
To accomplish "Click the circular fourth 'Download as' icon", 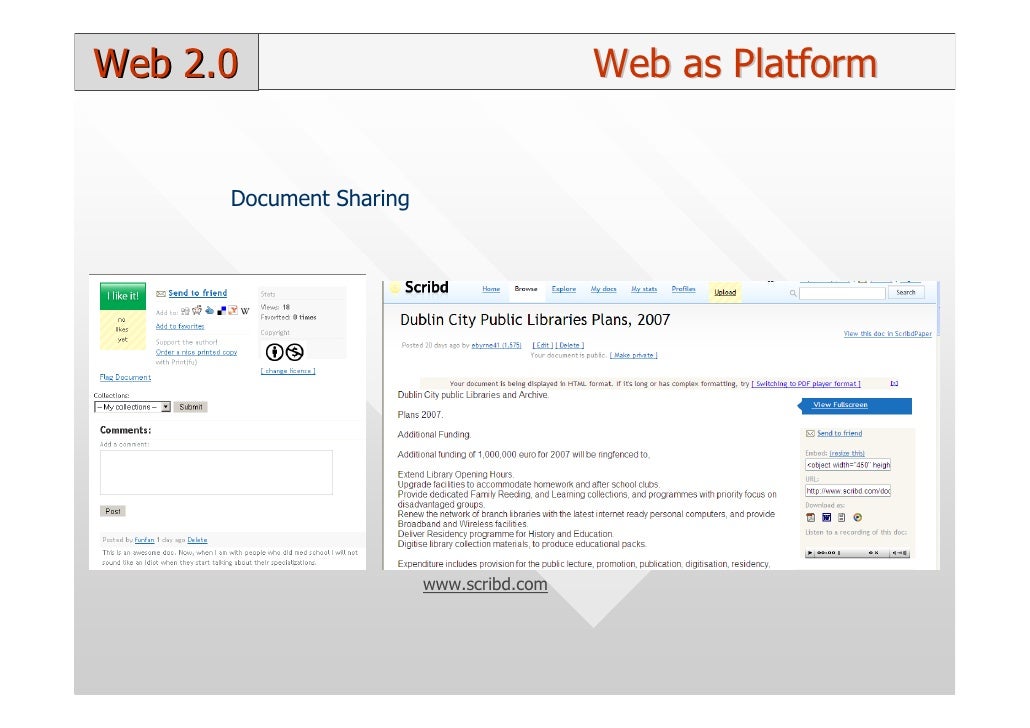I will 857,518.
